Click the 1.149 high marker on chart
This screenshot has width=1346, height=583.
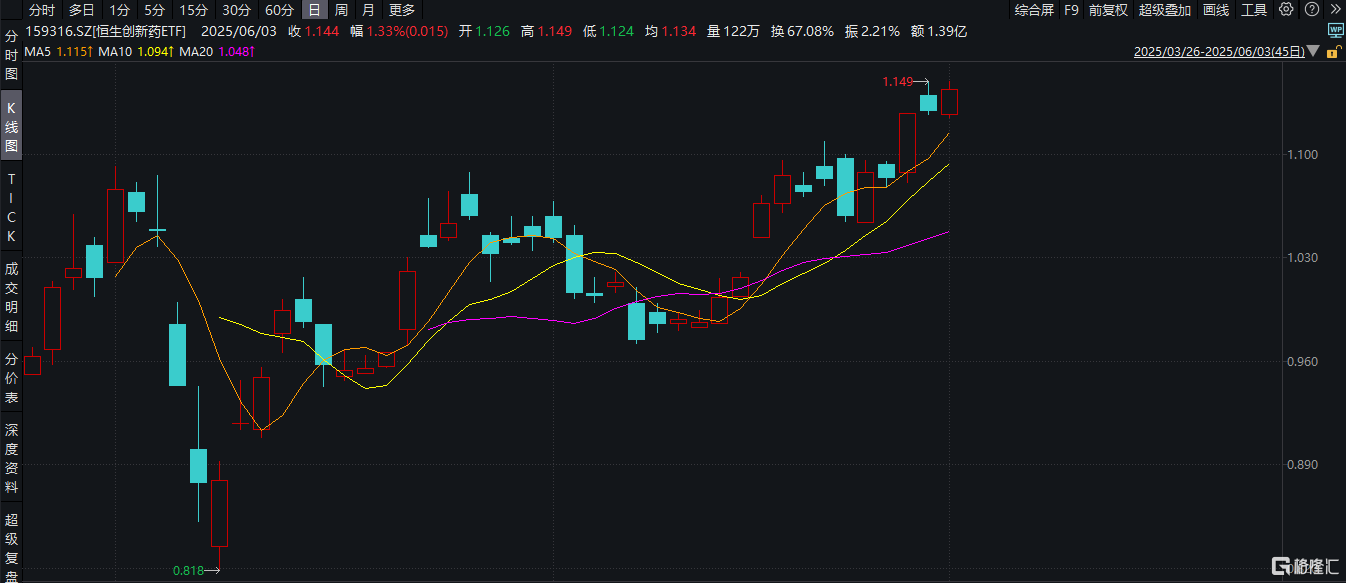(898, 81)
